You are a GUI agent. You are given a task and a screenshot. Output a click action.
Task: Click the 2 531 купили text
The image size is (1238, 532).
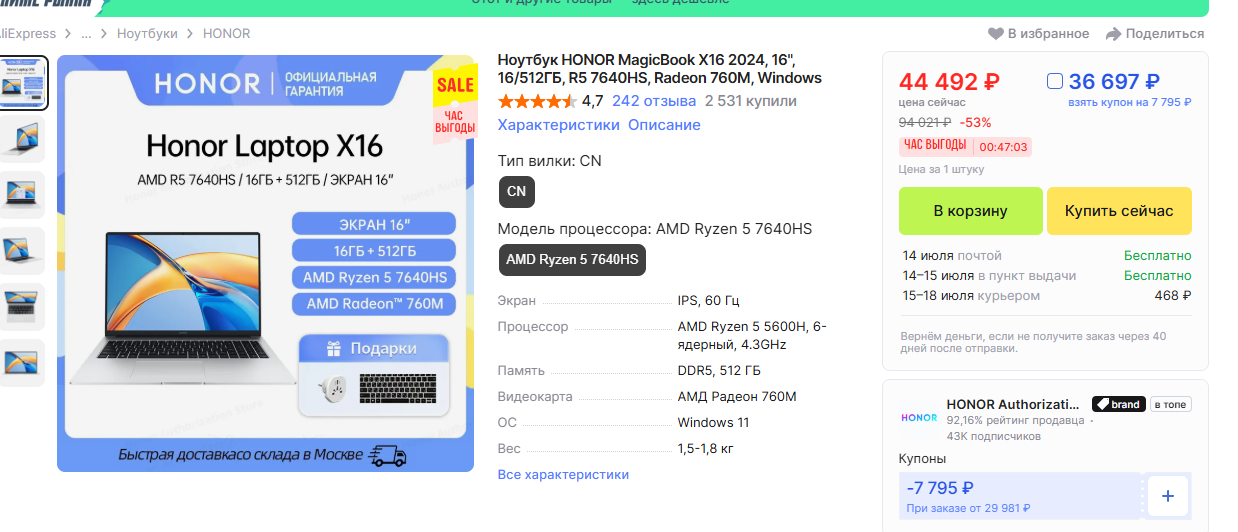[751, 101]
